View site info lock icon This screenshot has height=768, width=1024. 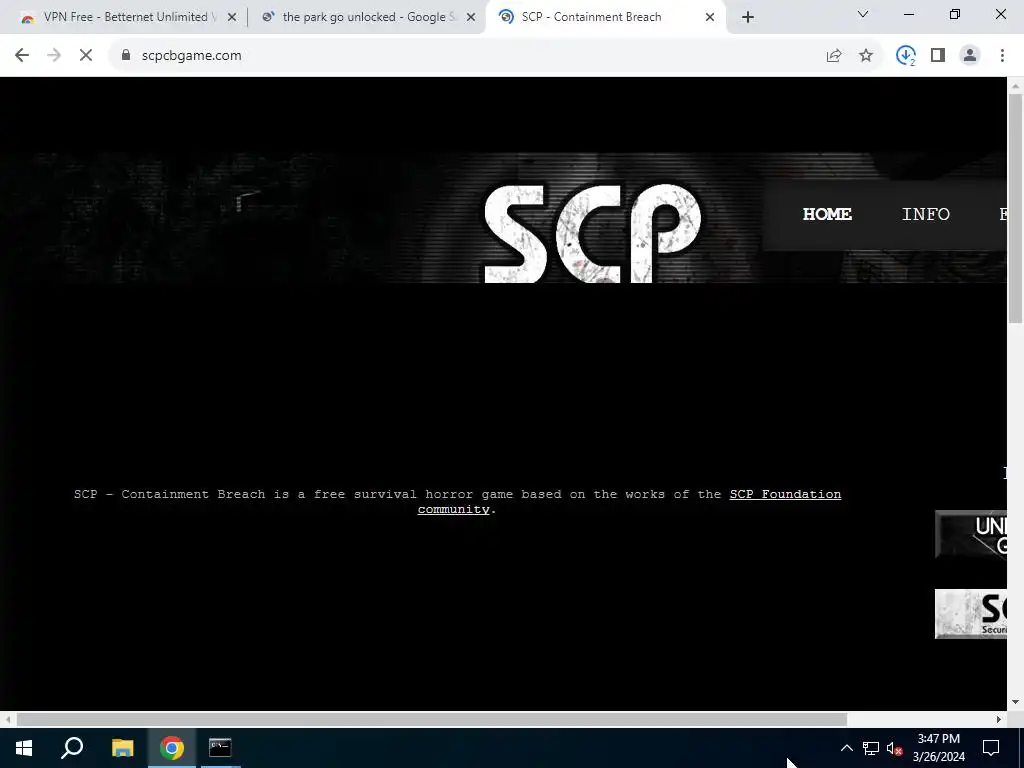[126, 56]
